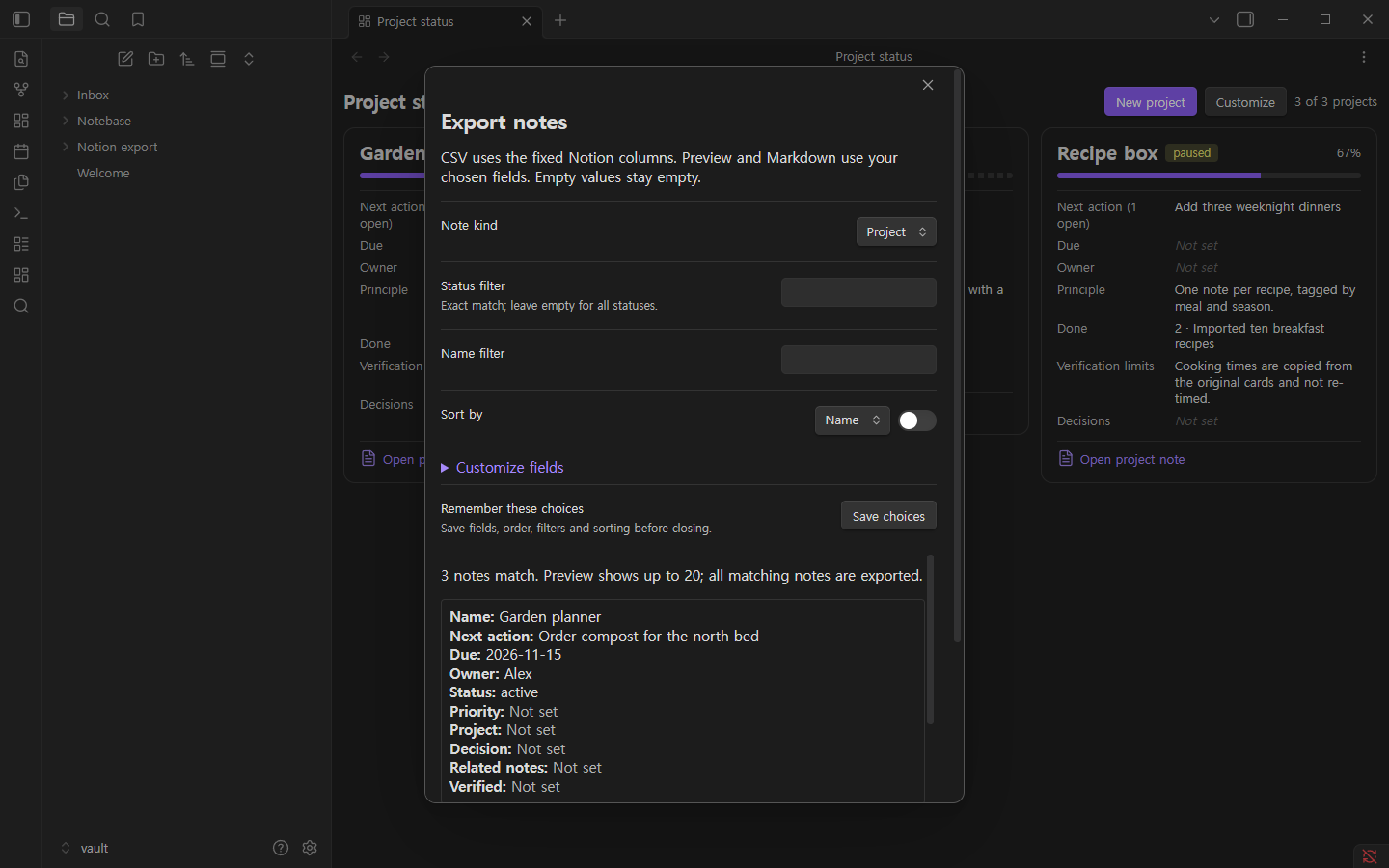Image resolution: width=1389 pixels, height=868 pixels.
Task: Toggle the right sidebar icon
Action: (1245, 19)
